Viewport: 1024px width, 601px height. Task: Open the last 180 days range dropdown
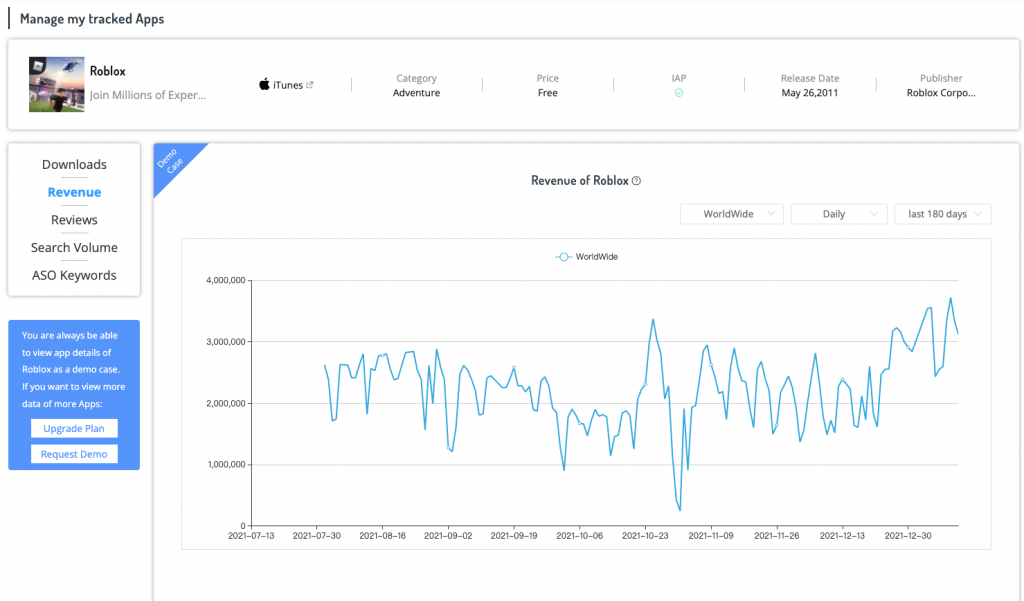(x=942, y=214)
